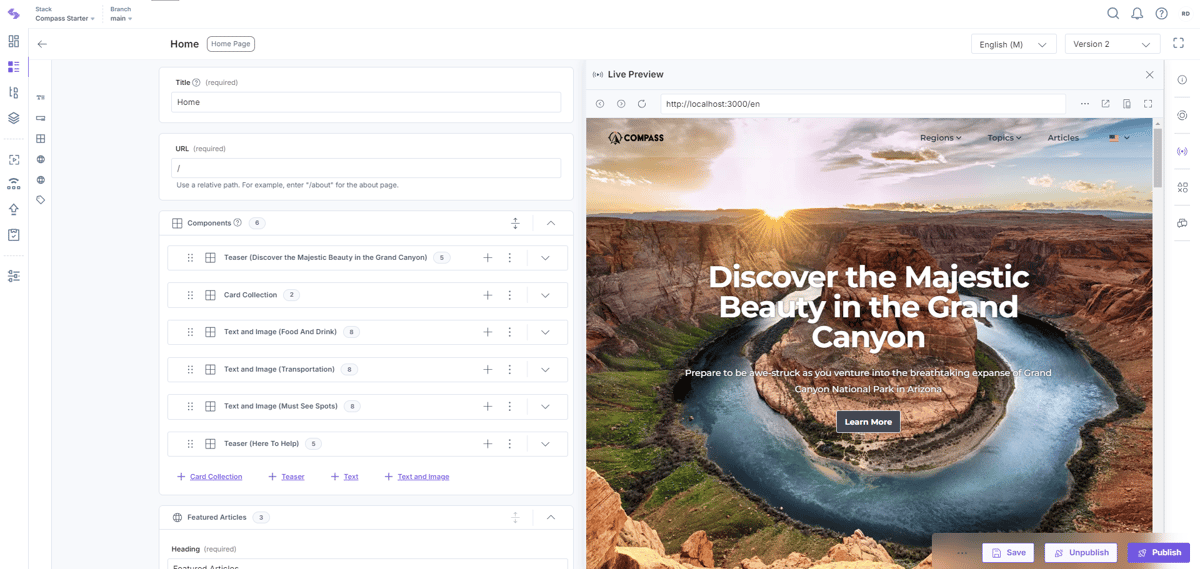Click Learn More button in preview
Image resolution: width=1200 pixels, height=569 pixels.
pyautogui.click(x=868, y=422)
